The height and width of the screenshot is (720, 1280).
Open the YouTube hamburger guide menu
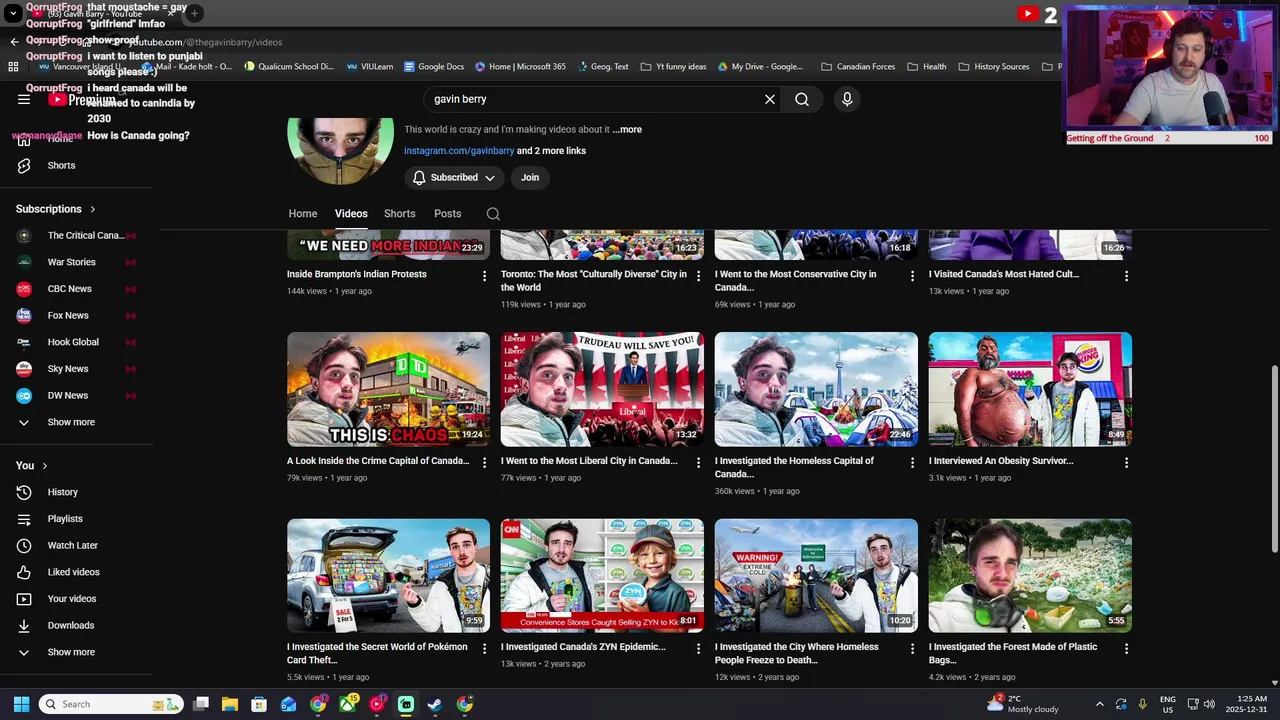coord(24,100)
